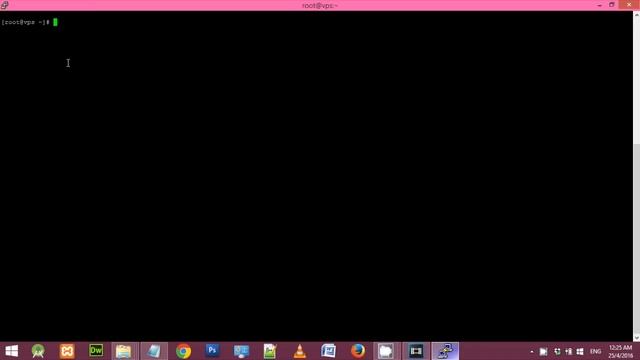Screen dimensions: 640x360
Task: Open the Windows Start button
Action: (11, 351)
